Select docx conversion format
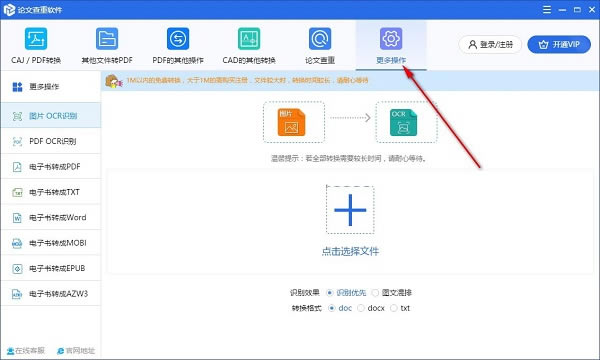 tap(360, 308)
